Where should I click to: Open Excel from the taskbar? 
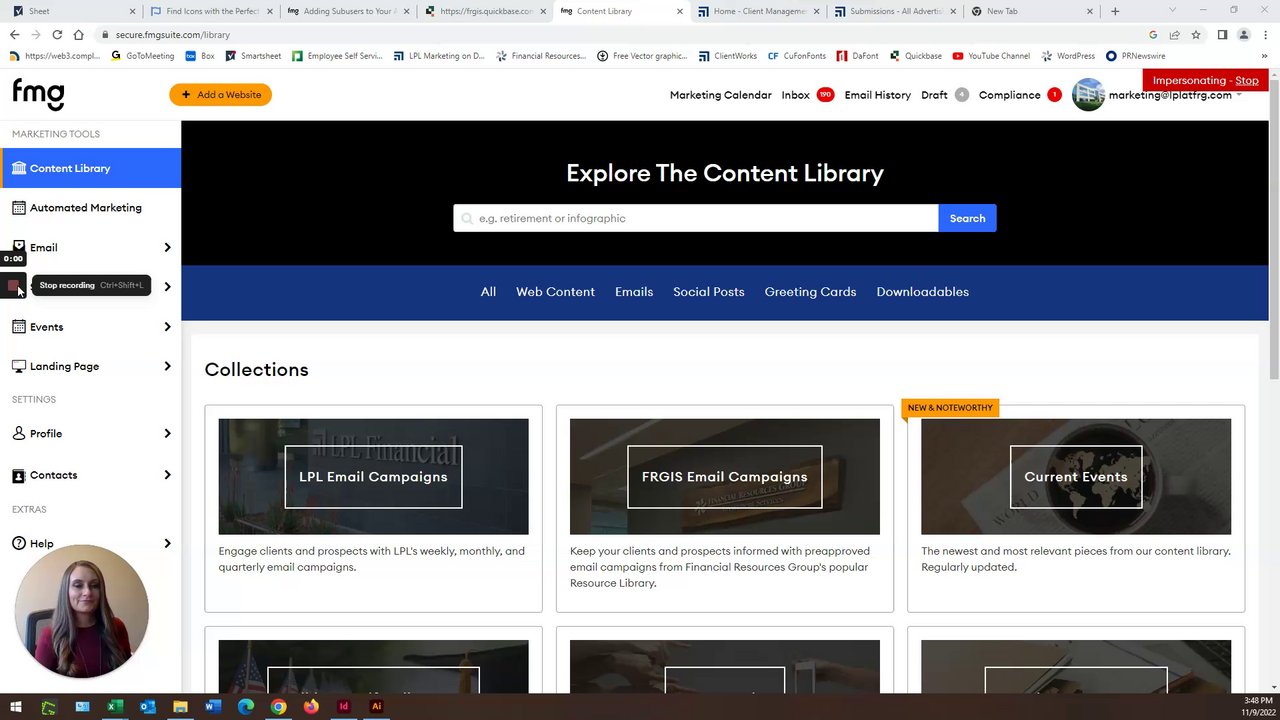pyautogui.click(x=115, y=707)
